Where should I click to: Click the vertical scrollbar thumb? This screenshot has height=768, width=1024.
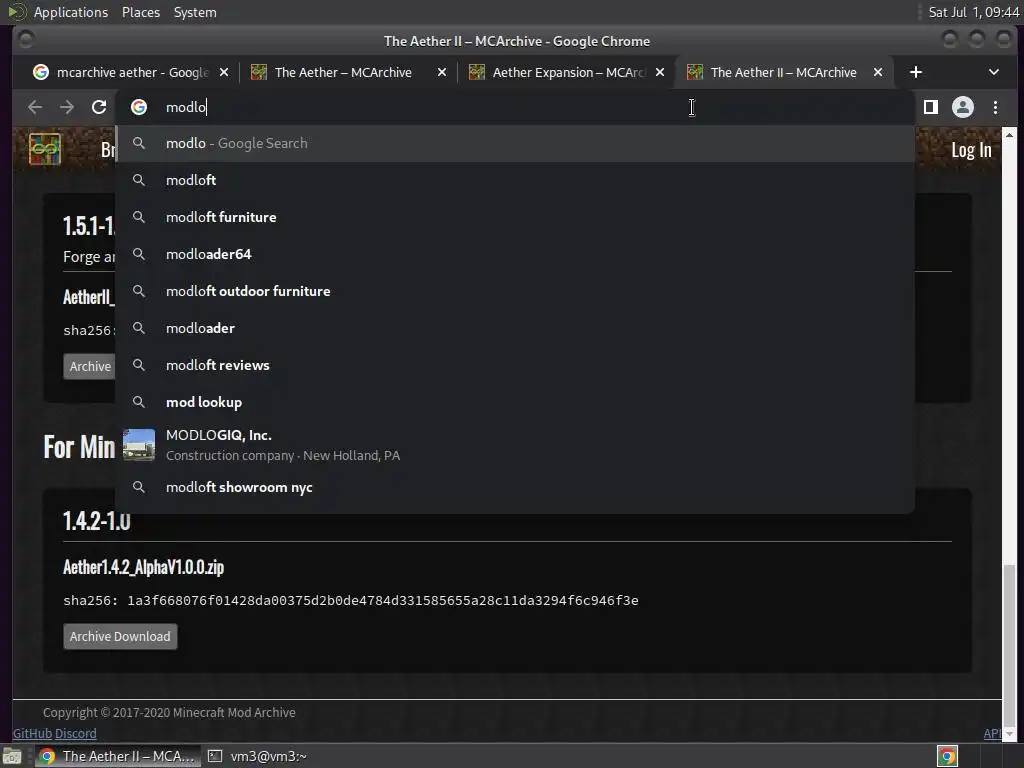pos(1009,643)
